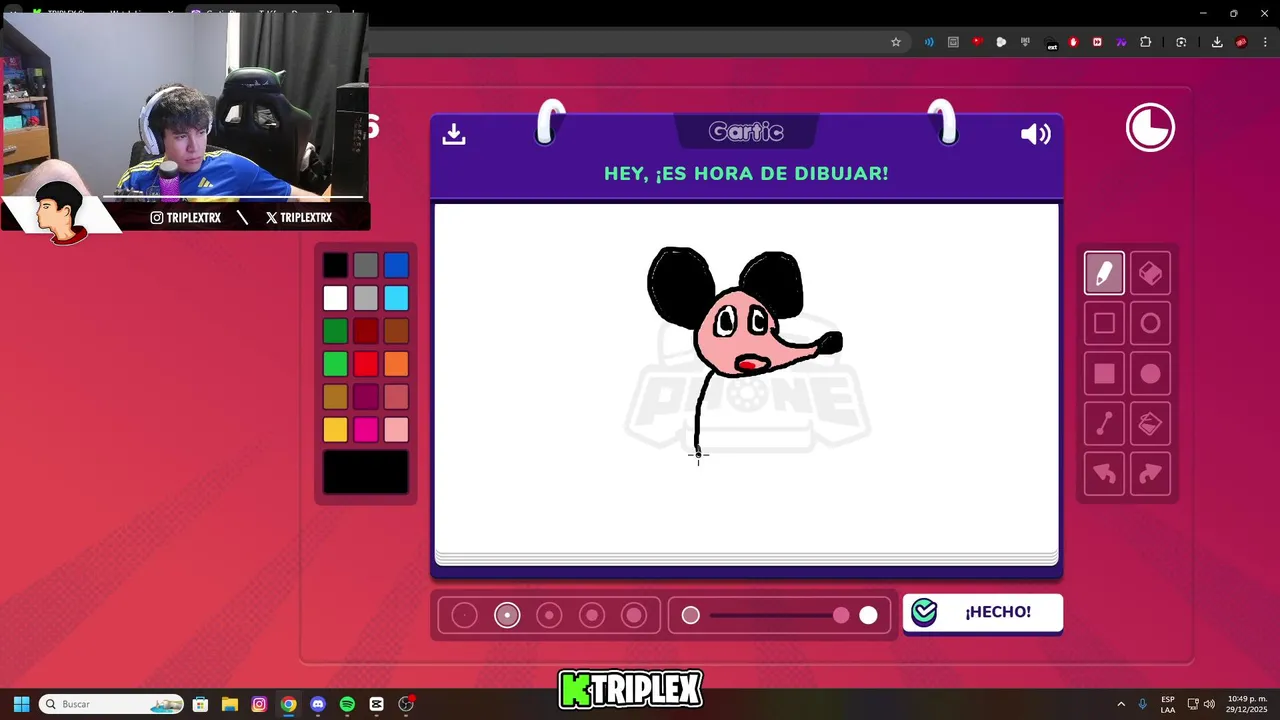1280x720 pixels.
Task: Pick the dark magenta color swatch
Action: (x=366, y=397)
